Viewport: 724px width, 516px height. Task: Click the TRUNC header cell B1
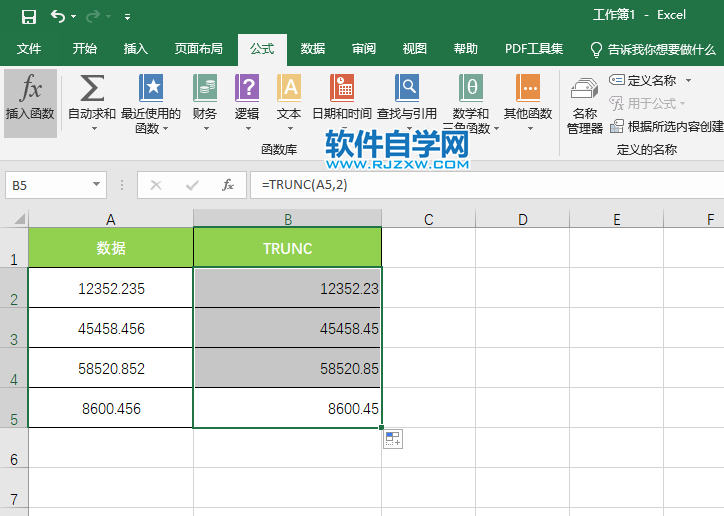(x=288, y=248)
